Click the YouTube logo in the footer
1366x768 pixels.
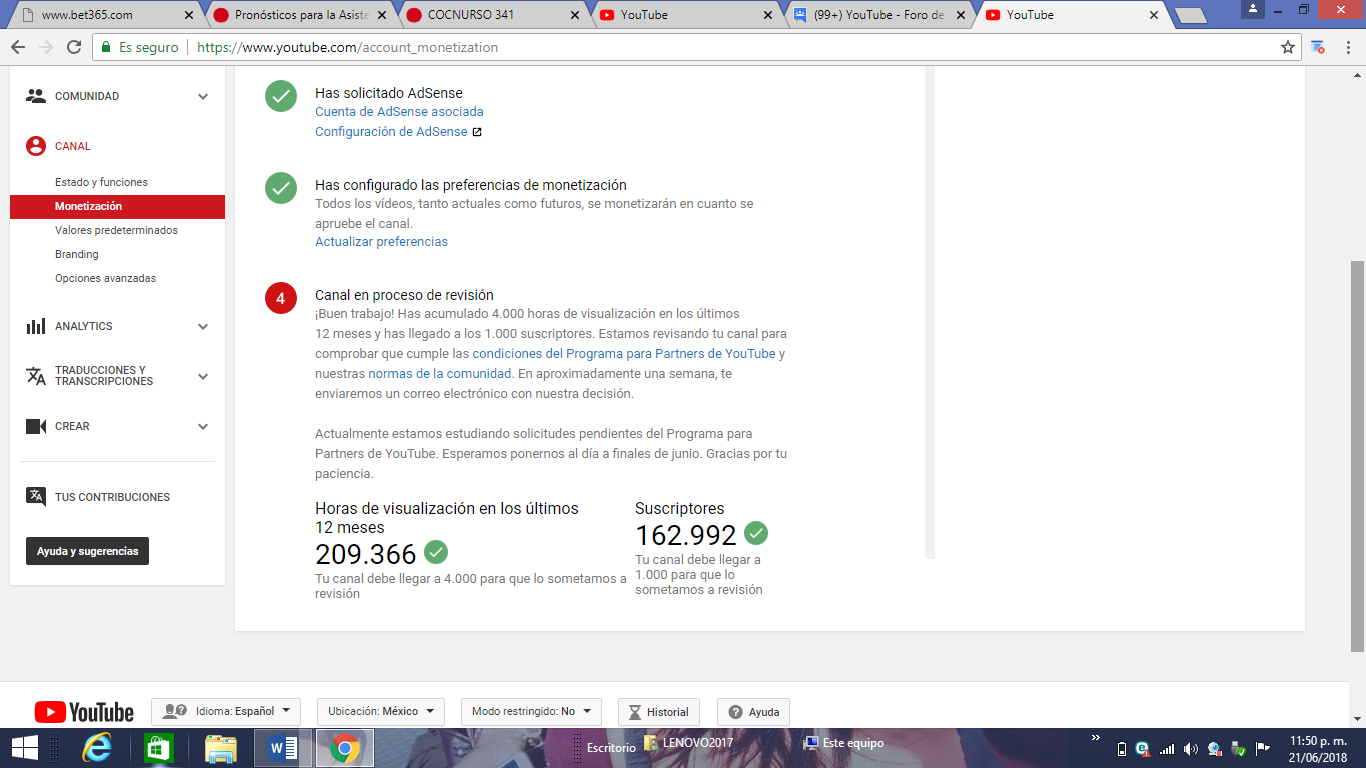coord(84,712)
